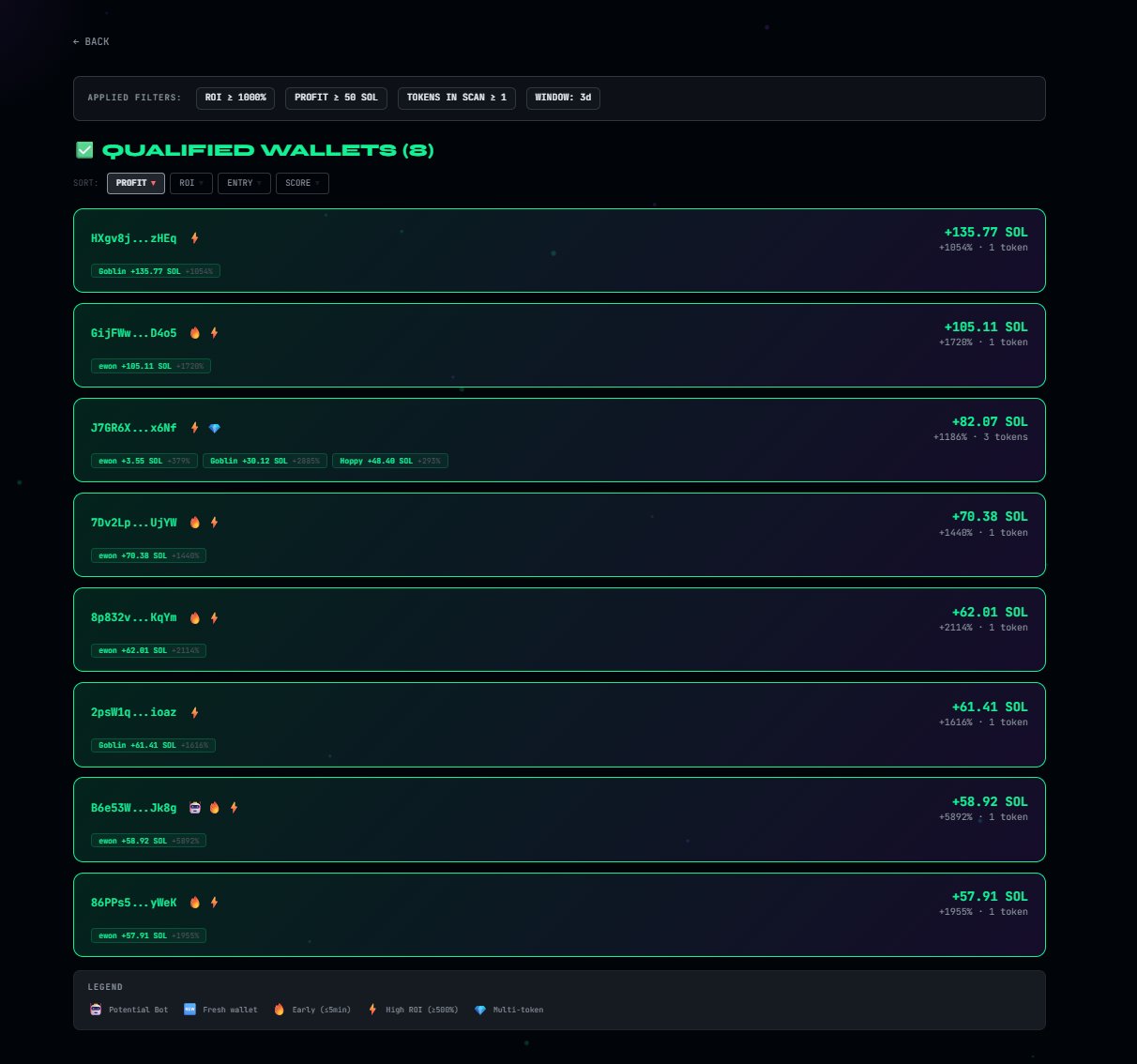Click the +61.41 SOL profit total
This screenshot has height=1064, width=1137.
click(x=990, y=707)
